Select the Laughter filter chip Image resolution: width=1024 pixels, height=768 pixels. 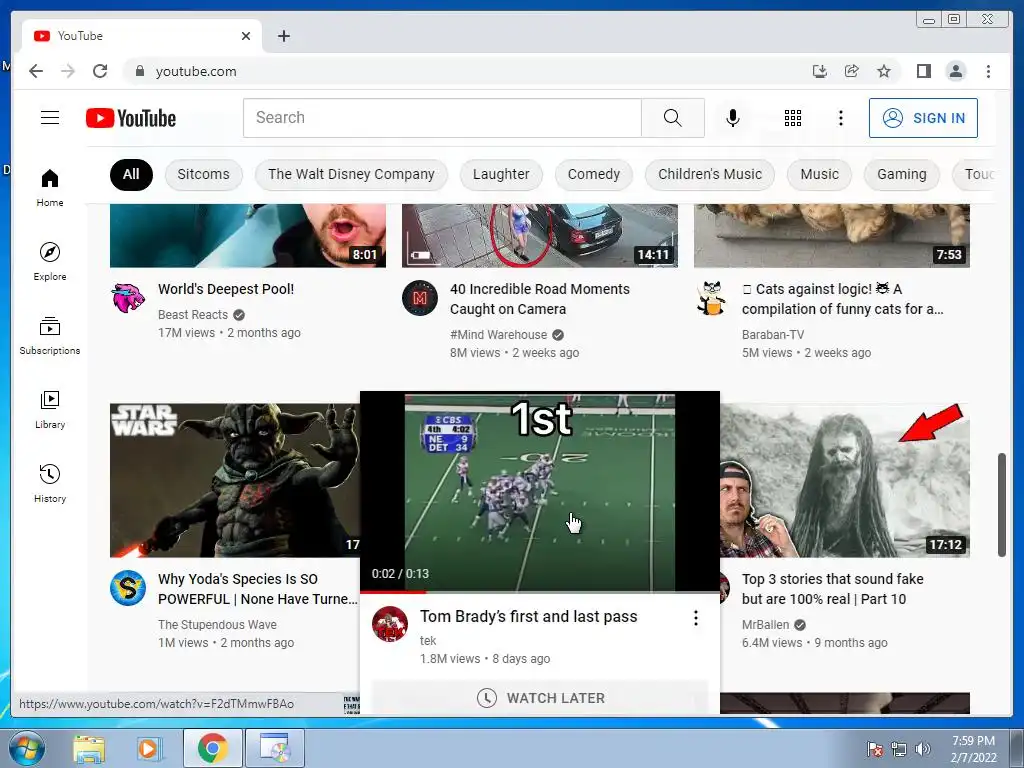point(501,174)
